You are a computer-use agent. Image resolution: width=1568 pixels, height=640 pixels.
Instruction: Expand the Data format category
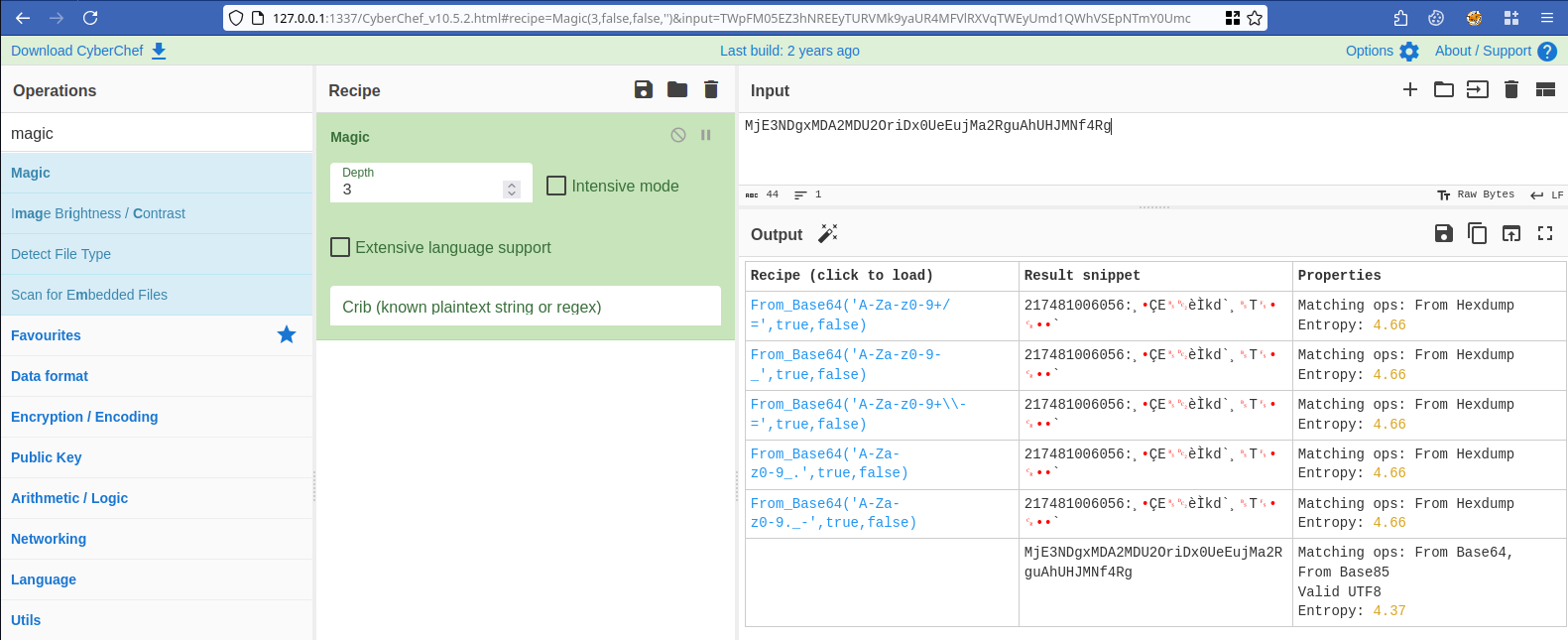[158, 376]
